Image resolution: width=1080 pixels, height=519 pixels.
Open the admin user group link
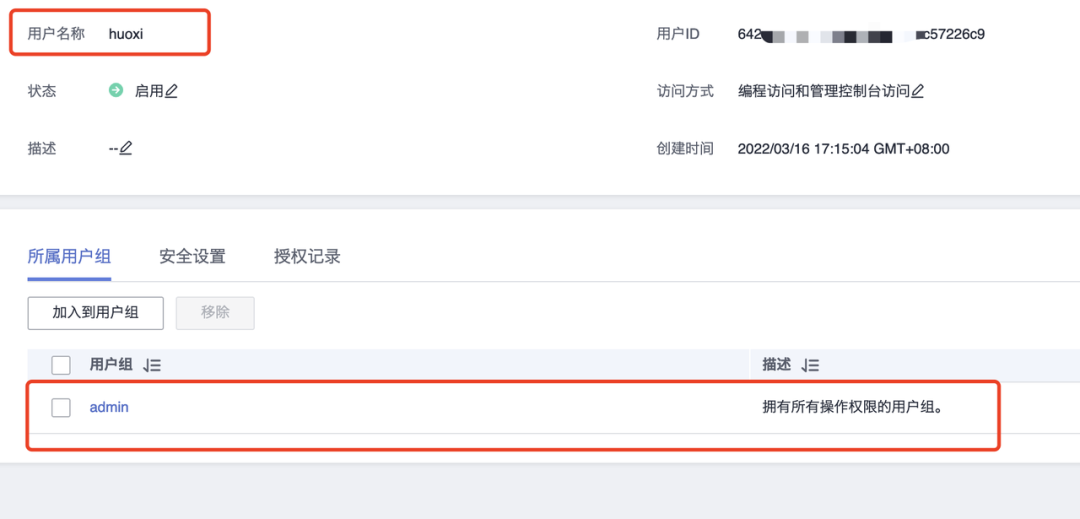[109, 407]
